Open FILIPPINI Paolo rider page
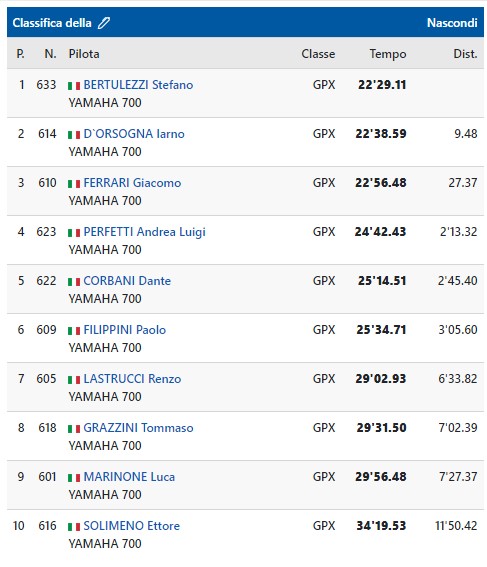 [x=124, y=330]
